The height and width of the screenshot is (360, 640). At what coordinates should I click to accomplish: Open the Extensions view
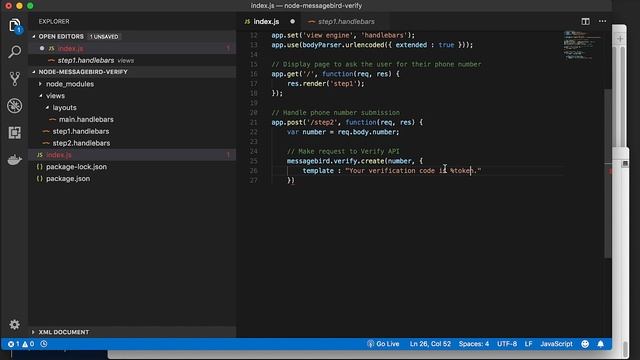tap(15, 133)
